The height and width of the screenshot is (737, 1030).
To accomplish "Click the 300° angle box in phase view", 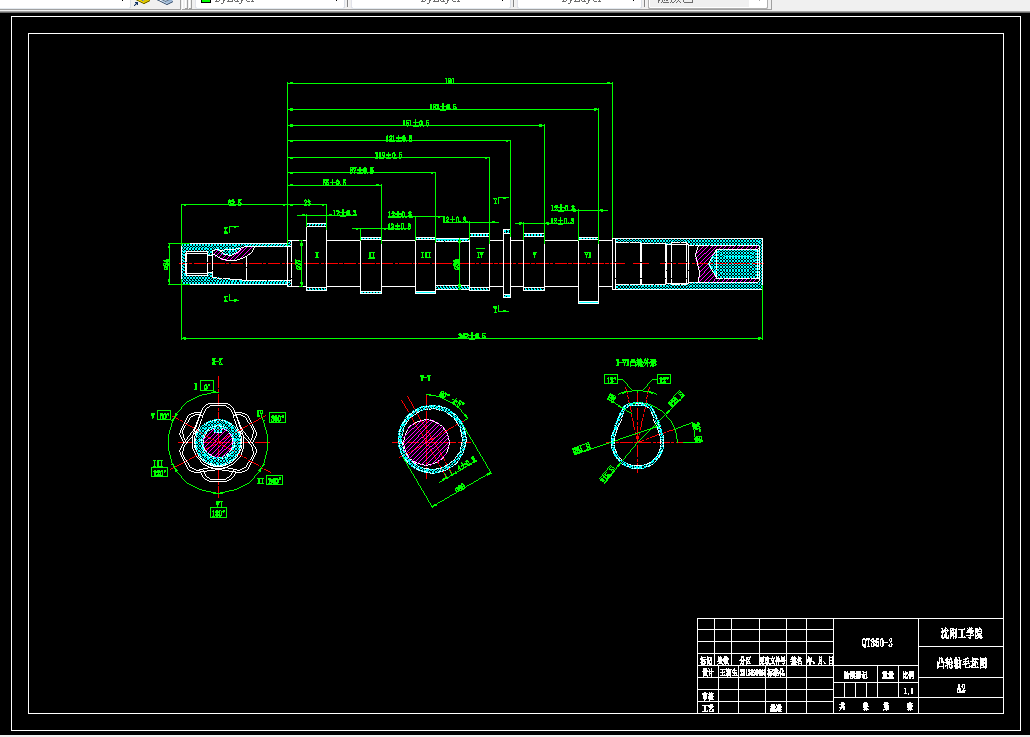I will [277, 418].
